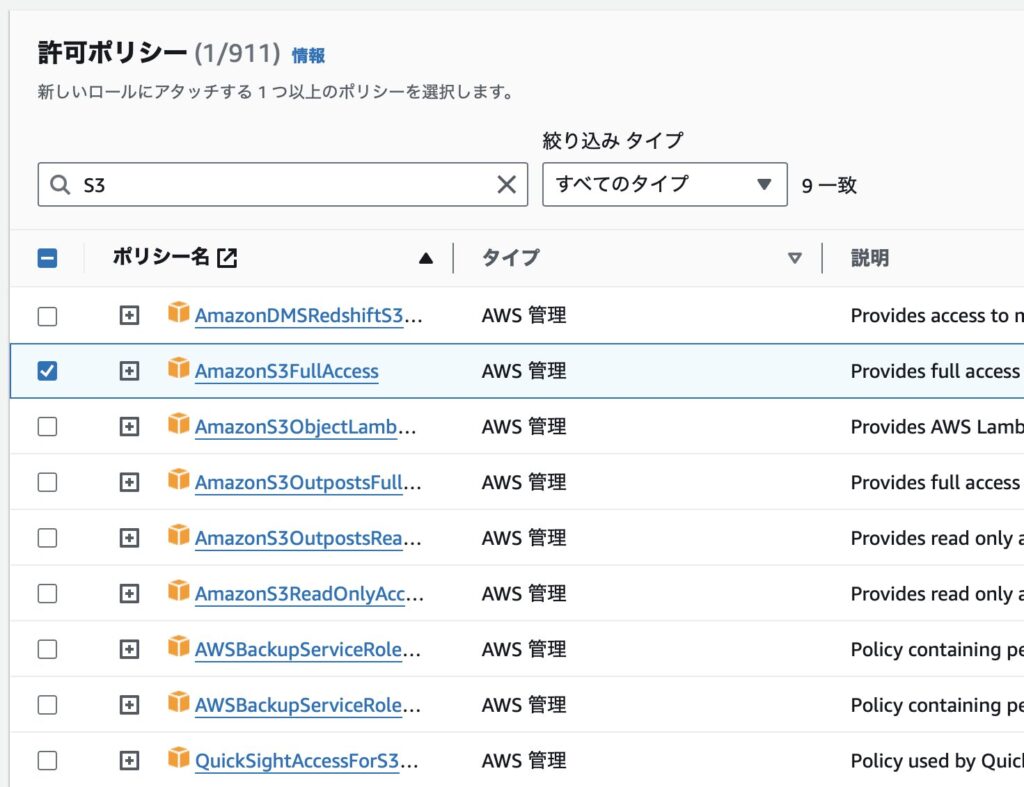Image resolution: width=1024 pixels, height=787 pixels.
Task: Click the 9 一致 match count text
Action: tap(829, 185)
